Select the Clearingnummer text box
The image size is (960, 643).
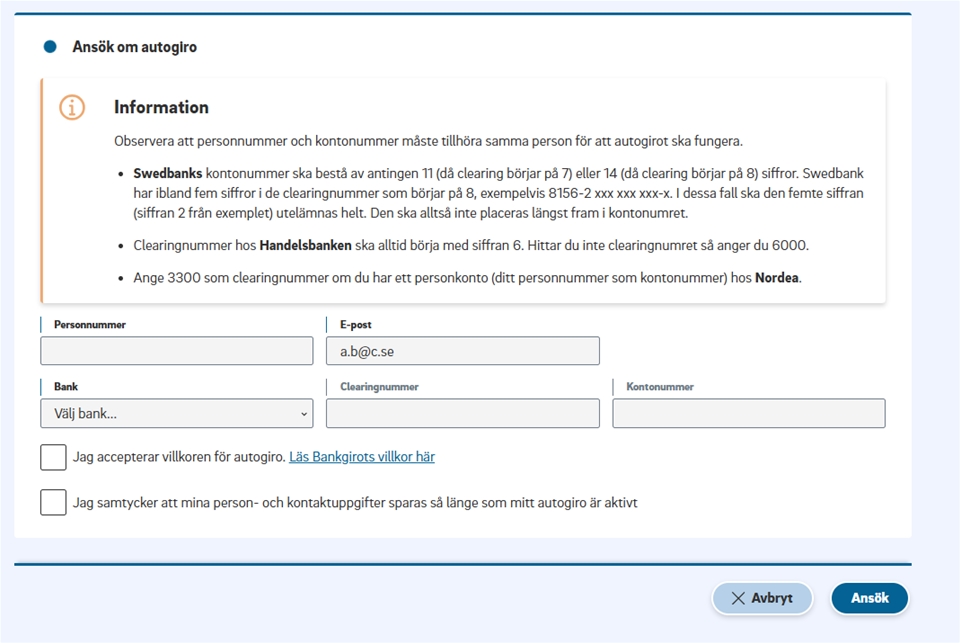[x=462, y=414]
